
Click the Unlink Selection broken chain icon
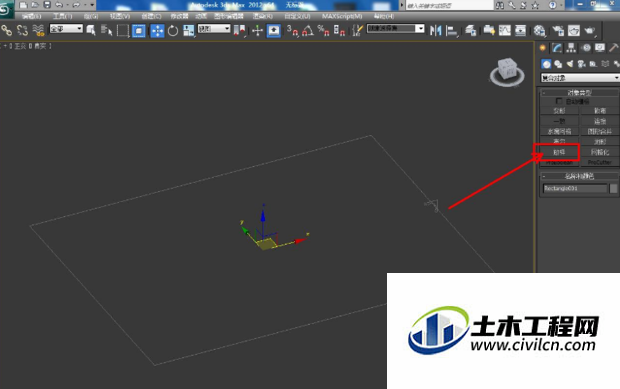point(22,30)
